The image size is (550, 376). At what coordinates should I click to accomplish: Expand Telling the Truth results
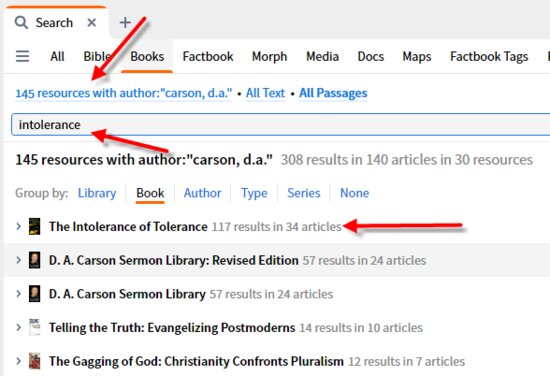pyautogui.click(x=19, y=328)
